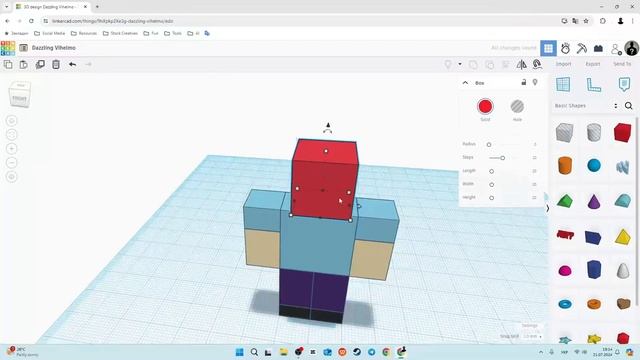Redo with the forward arrow
Image resolution: width=640 pixels, height=360 pixels.
tap(88, 64)
